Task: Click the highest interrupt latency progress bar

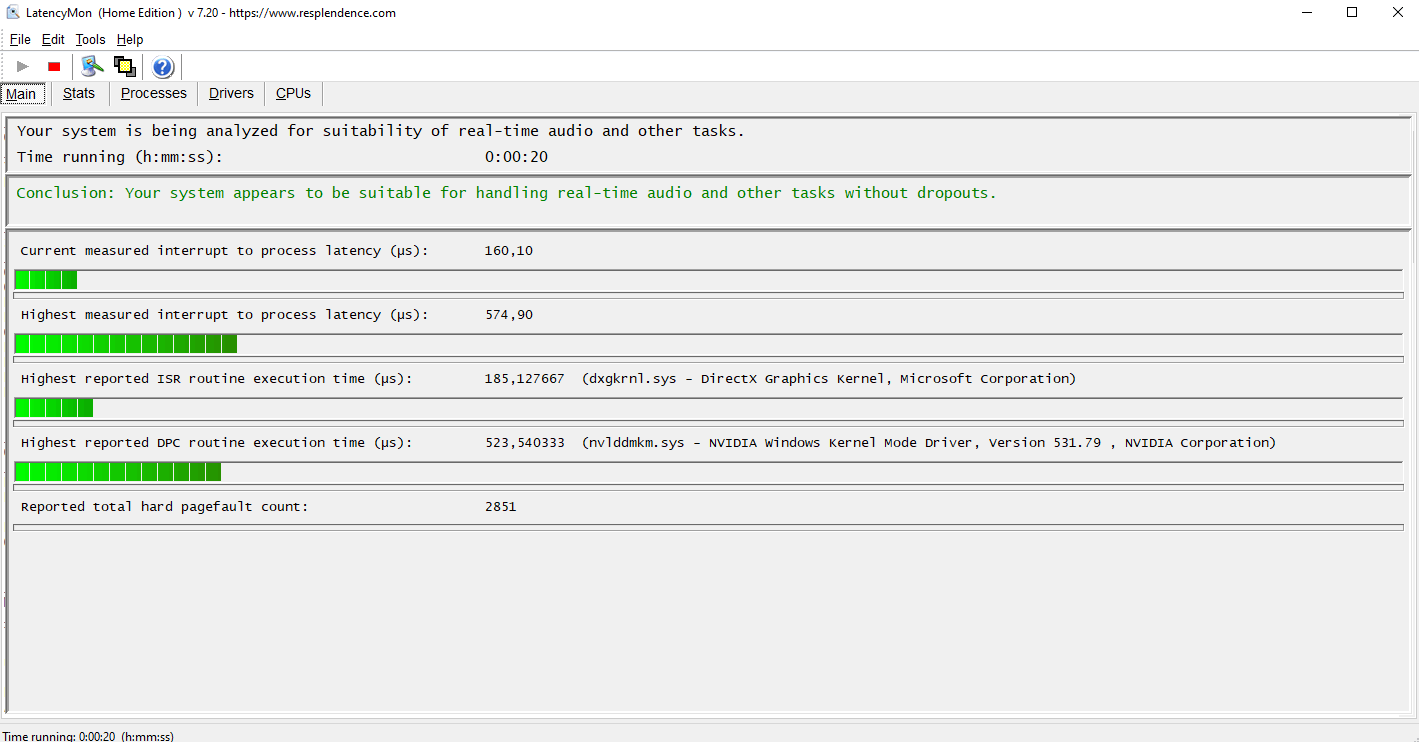Action: [708, 344]
